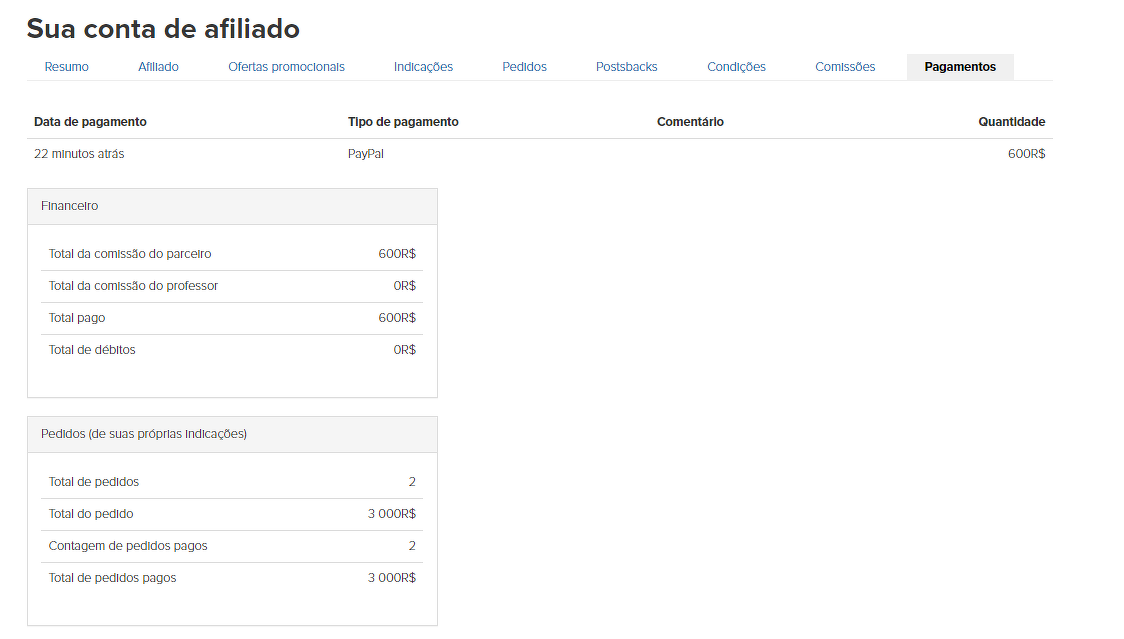This screenshot has width=1124, height=639.
Task: Select the Total da comissão do parceiro row
Action: click(x=231, y=254)
